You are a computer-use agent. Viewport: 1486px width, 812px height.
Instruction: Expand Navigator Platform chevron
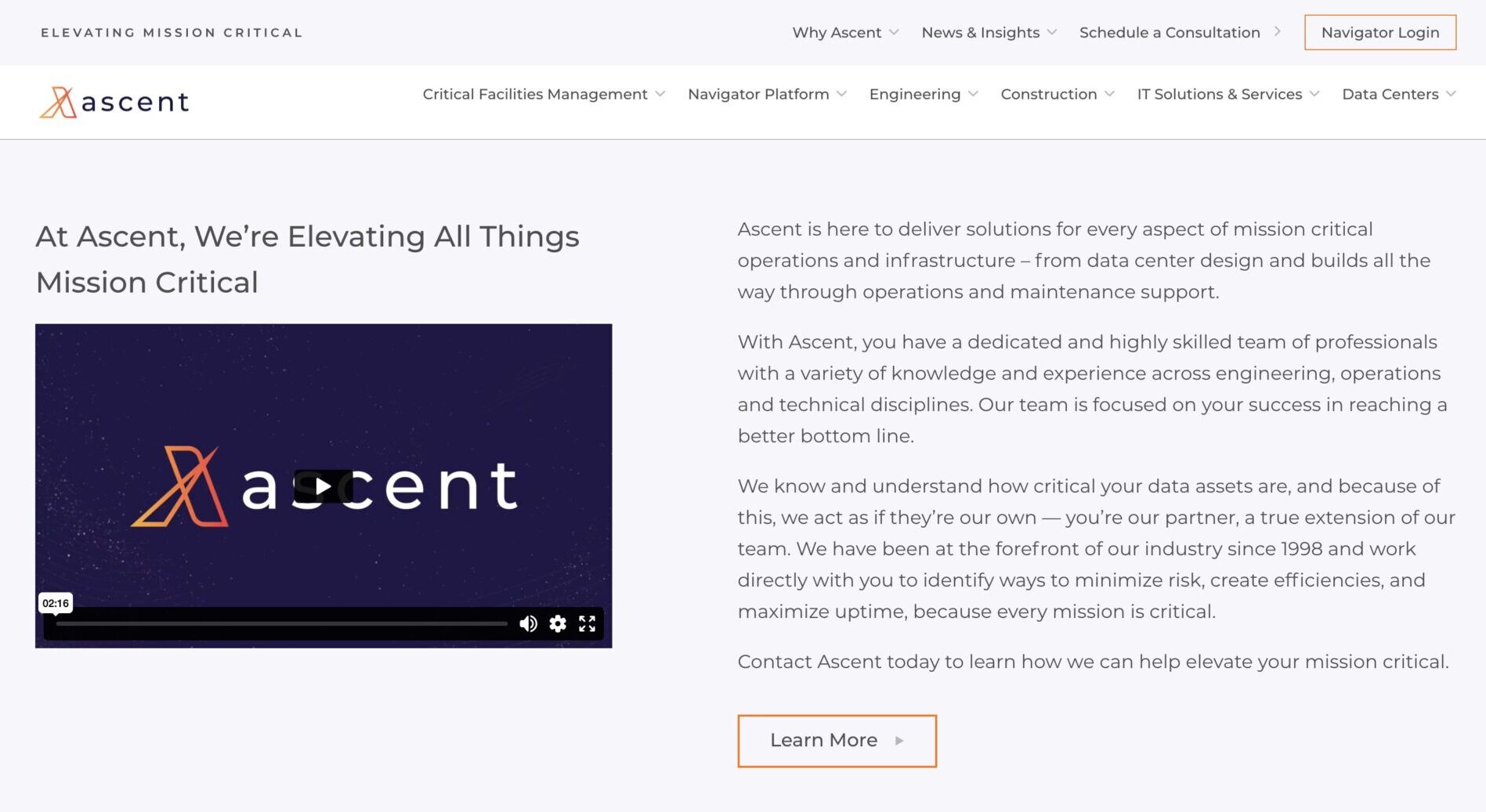[841, 94]
